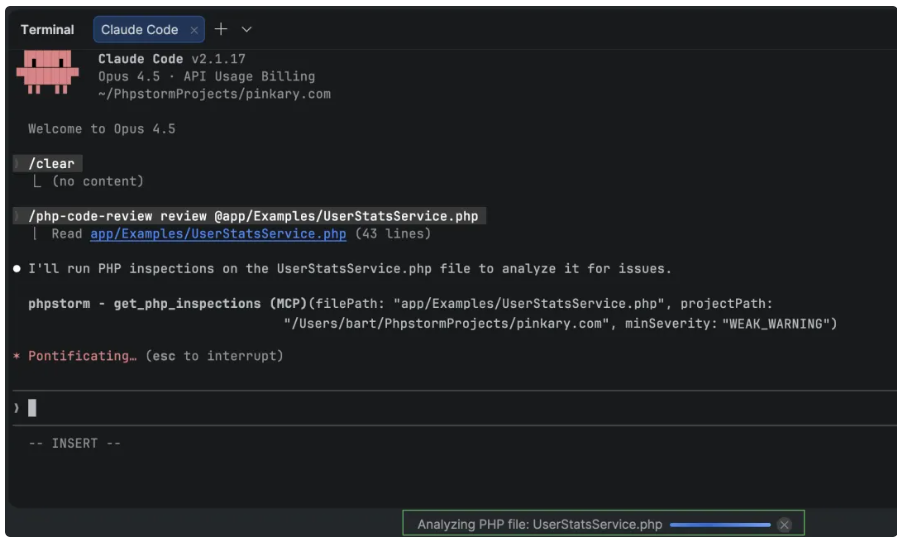This screenshot has width=897, height=540.
Task: Click the Terminal tool window label
Action: tap(47, 30)
